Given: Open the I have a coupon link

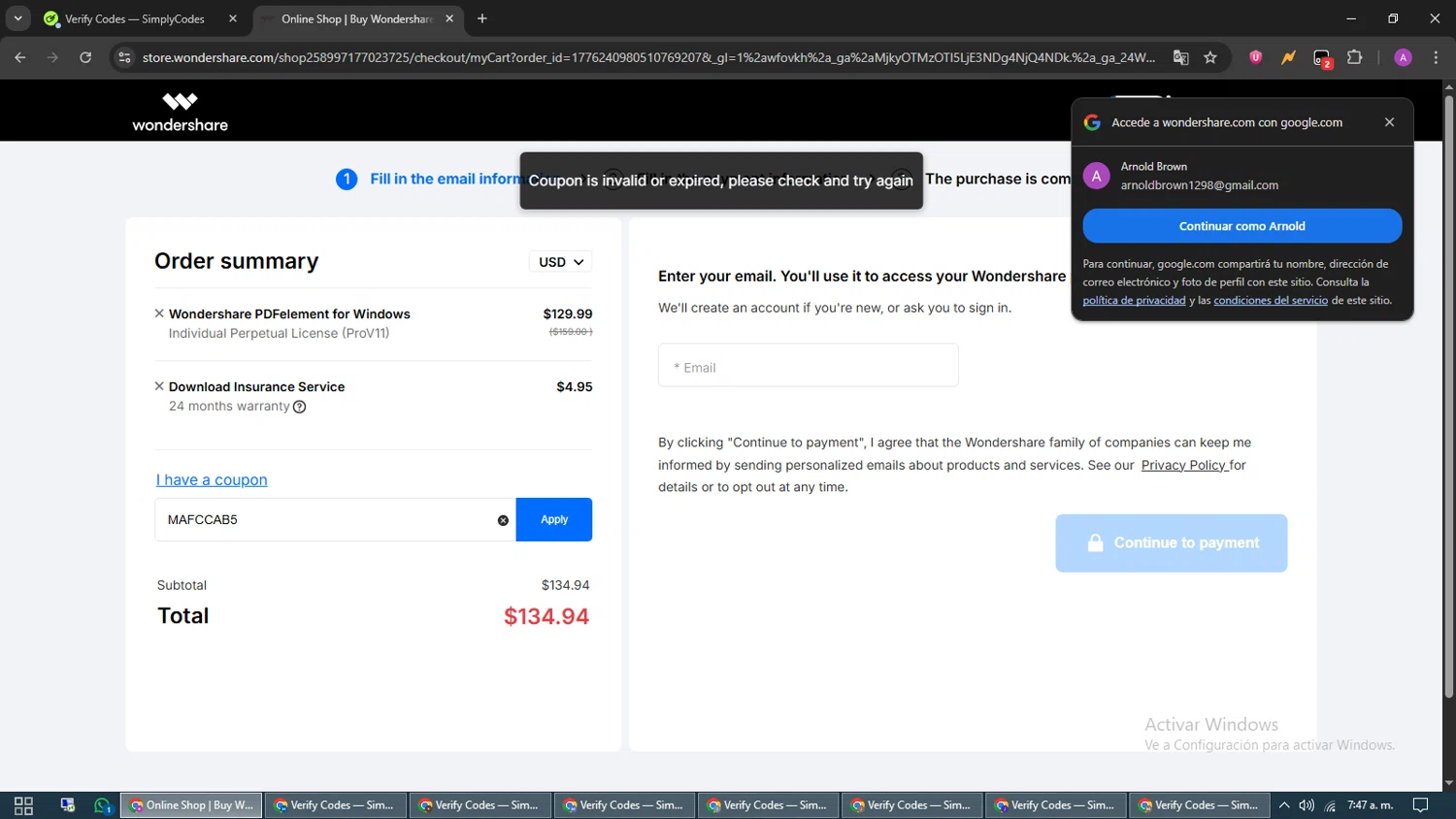Looking at the screenshot, I should pyautogui.click(x=212, y=479).
